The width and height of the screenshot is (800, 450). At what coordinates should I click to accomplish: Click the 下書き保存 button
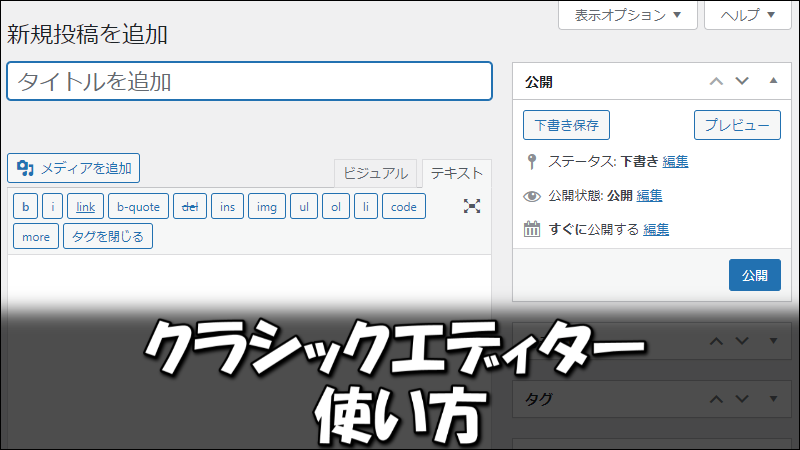(x=566, y=125)
